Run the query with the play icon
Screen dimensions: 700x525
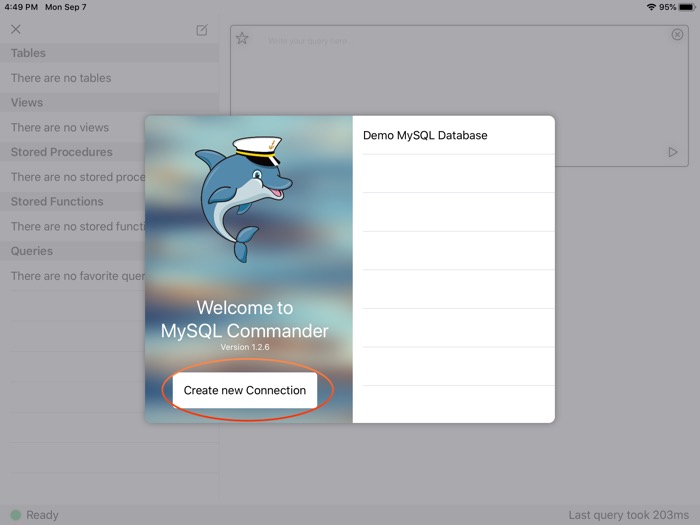pyautogui.click(x=673, y=152)
